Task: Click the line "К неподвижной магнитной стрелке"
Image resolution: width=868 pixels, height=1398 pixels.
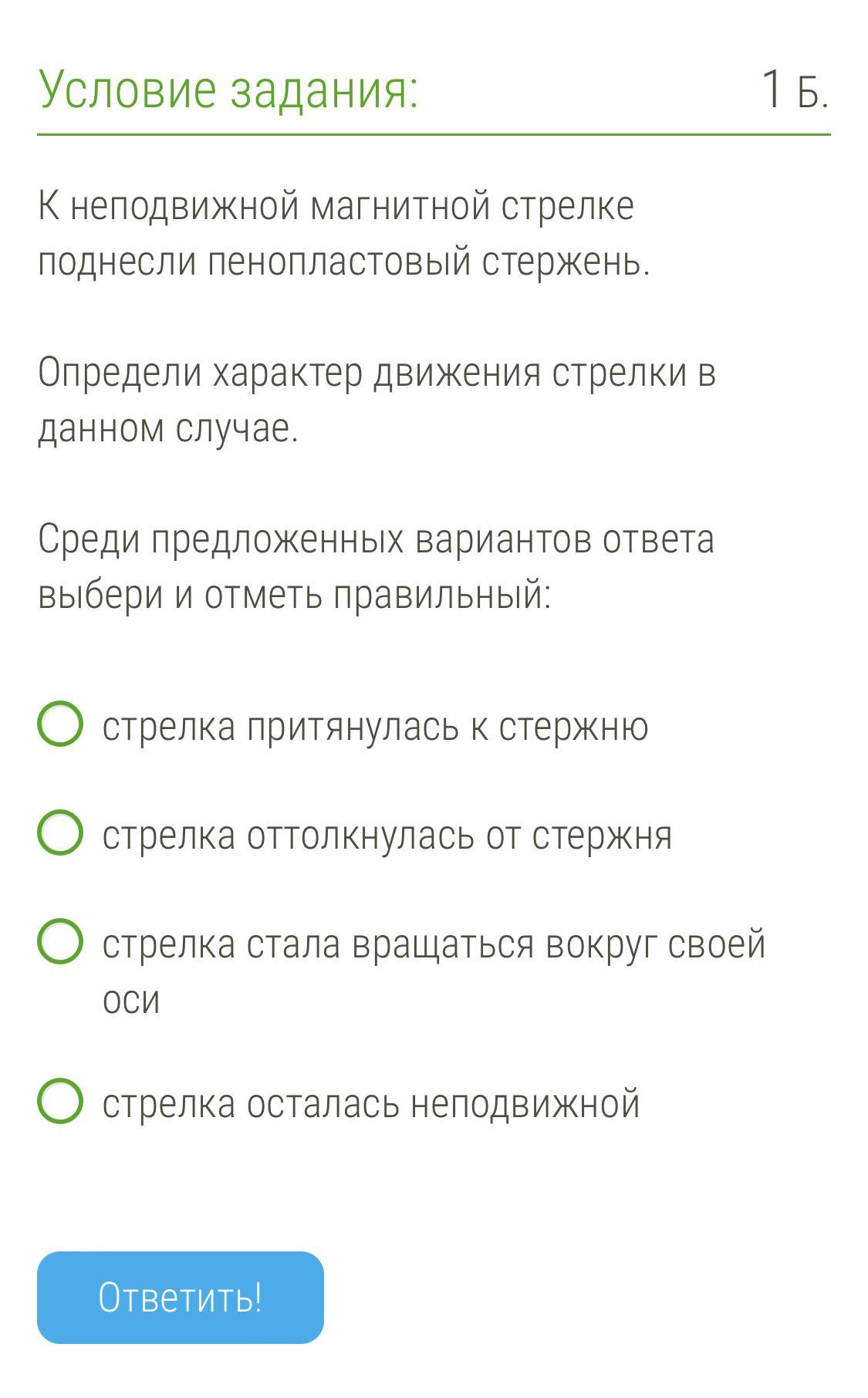Action: tap(336, 207)
